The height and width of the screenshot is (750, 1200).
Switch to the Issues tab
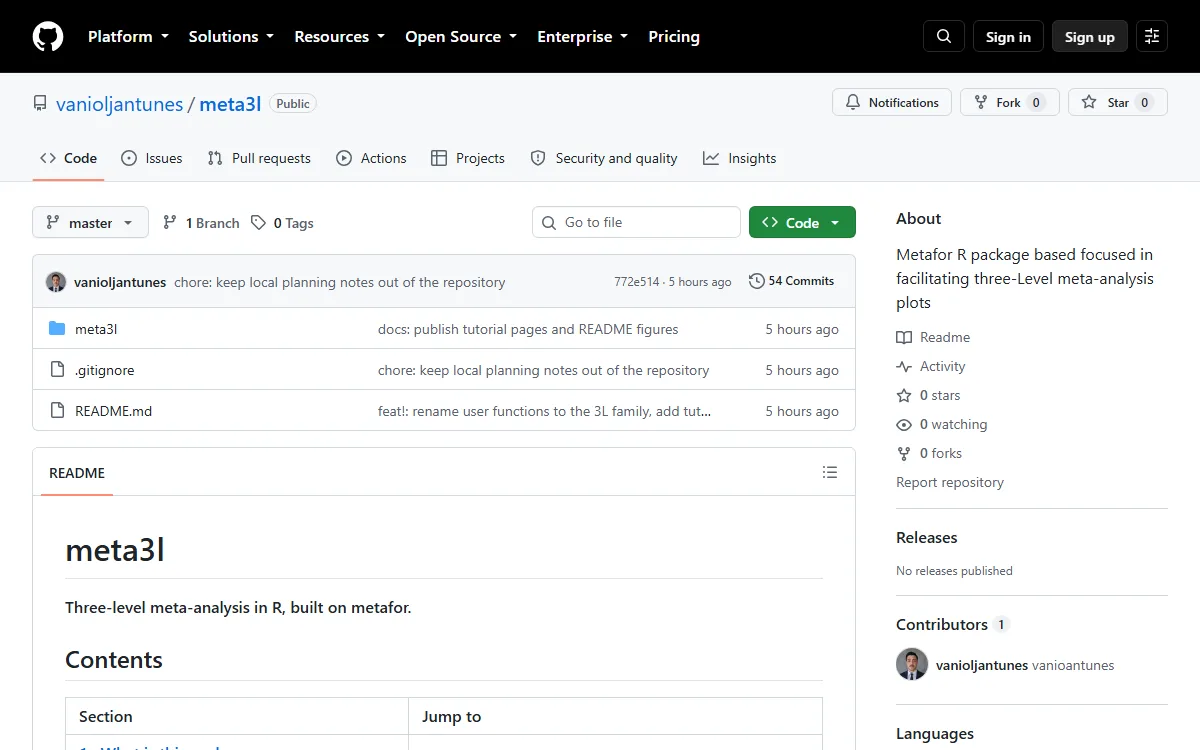pos(152,158)
